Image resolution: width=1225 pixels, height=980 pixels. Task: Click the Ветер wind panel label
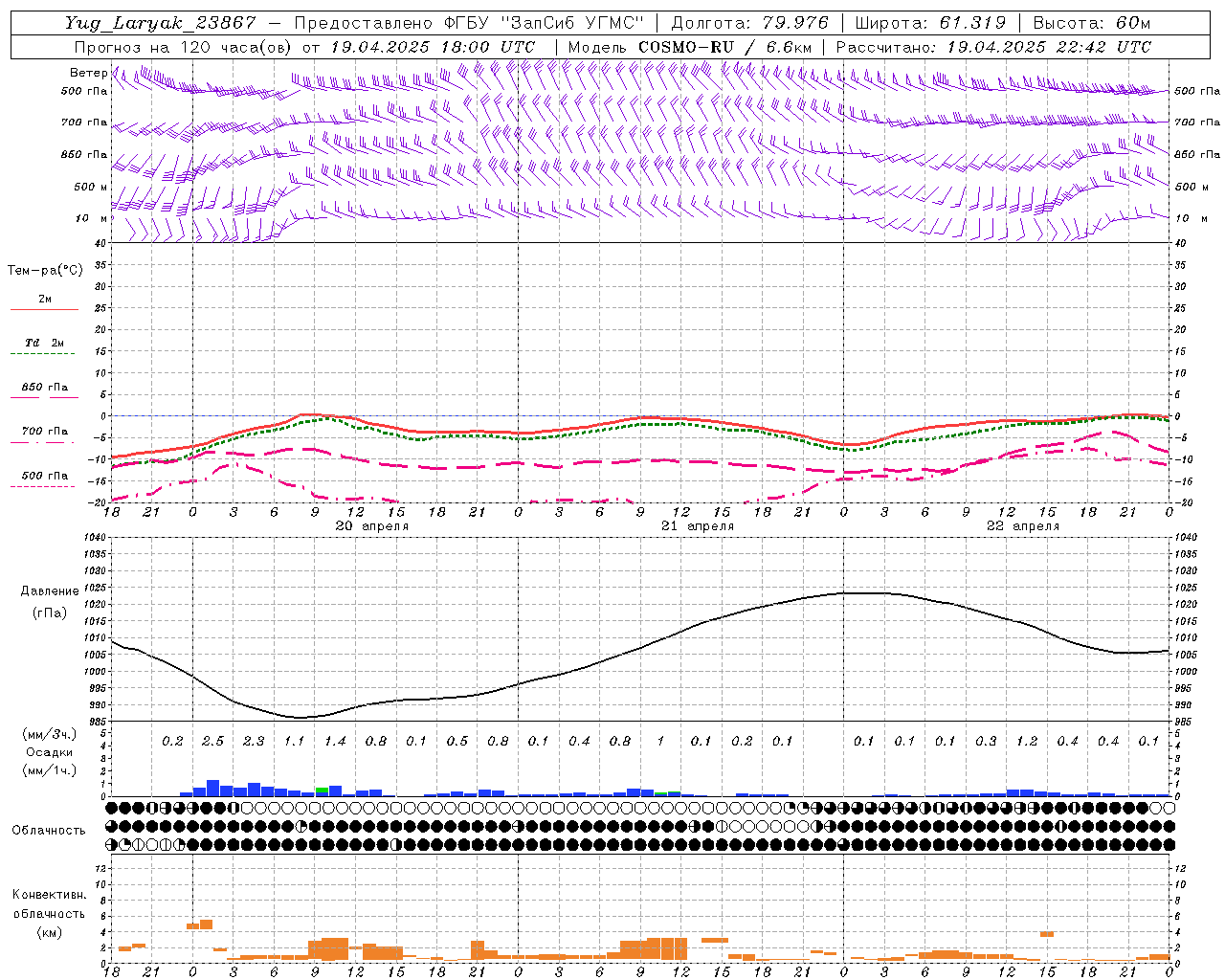click(x=88, y=73)
